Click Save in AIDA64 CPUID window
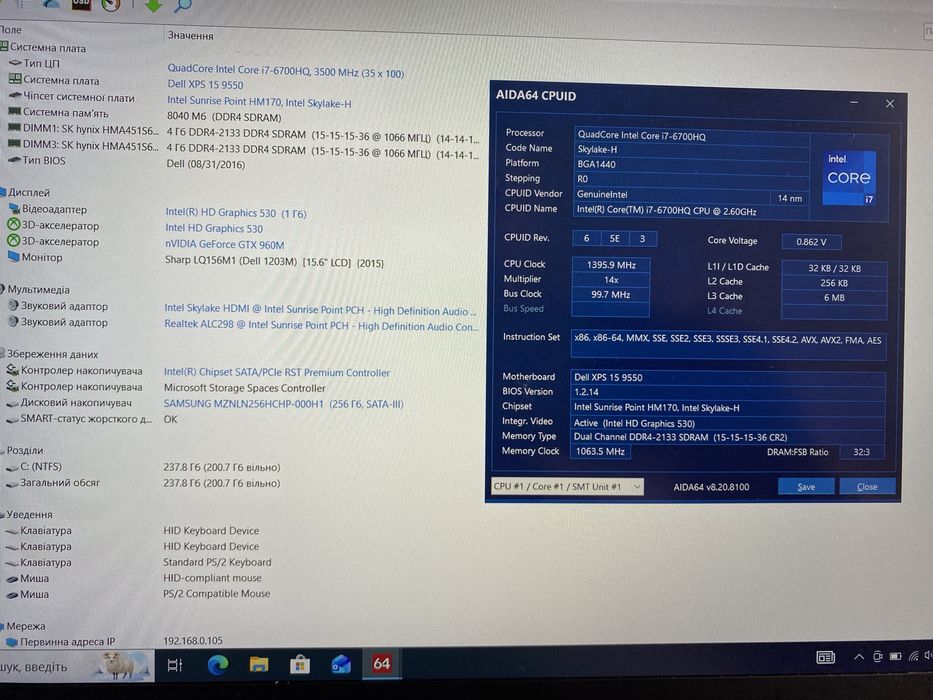 coord(806,487)
